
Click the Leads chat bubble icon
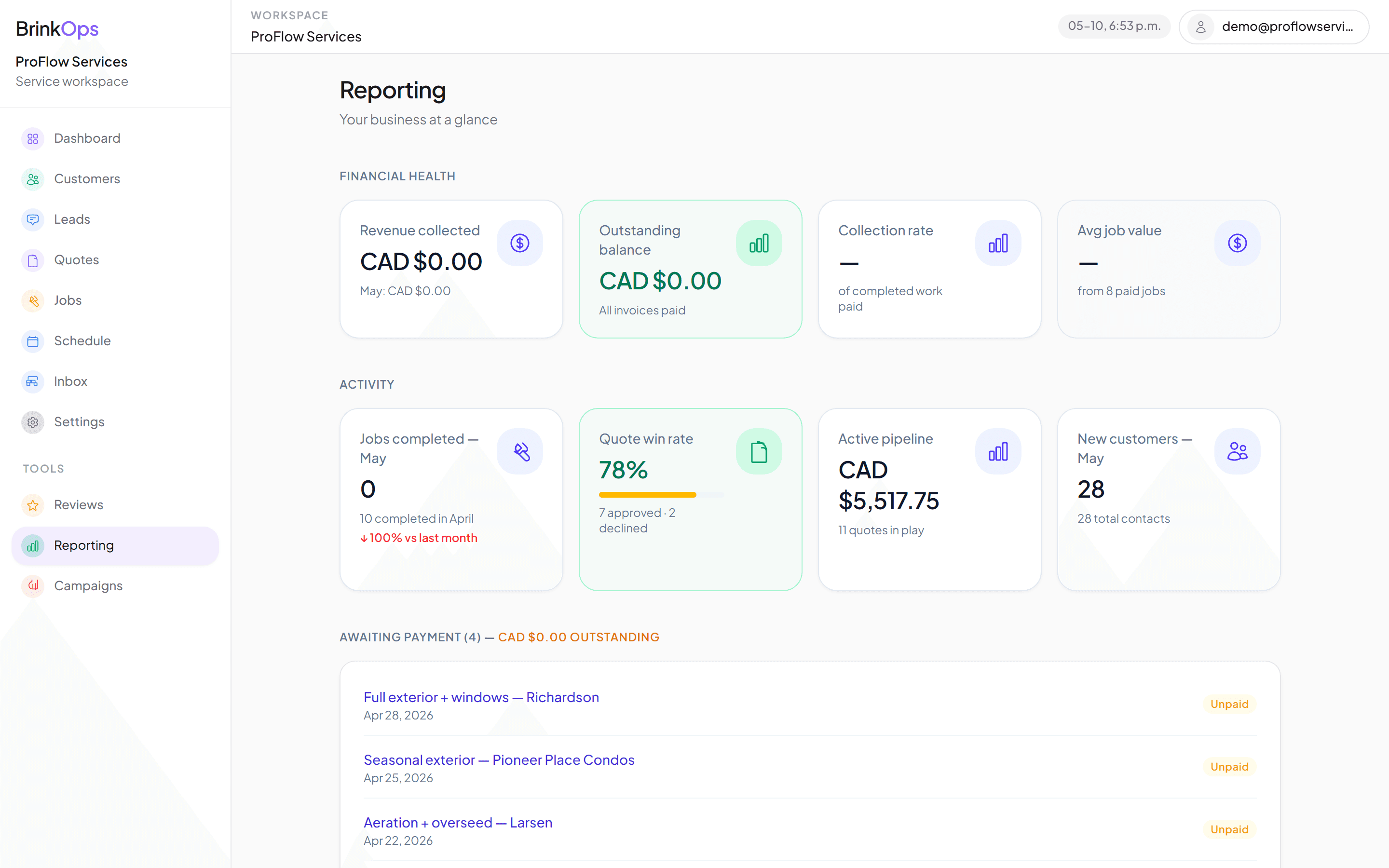coord(33,219)
